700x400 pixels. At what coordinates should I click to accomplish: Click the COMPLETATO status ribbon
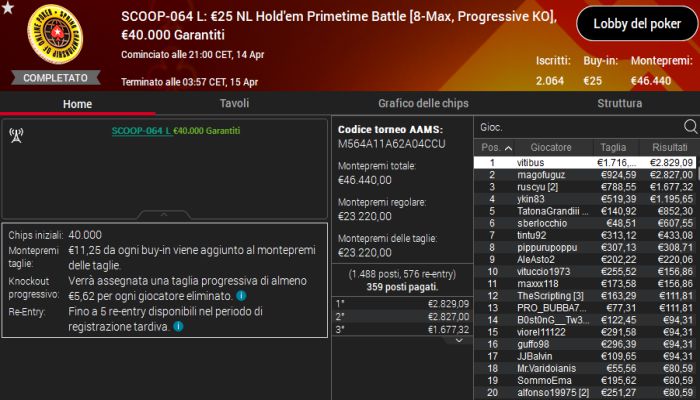(x=55, y=78)
